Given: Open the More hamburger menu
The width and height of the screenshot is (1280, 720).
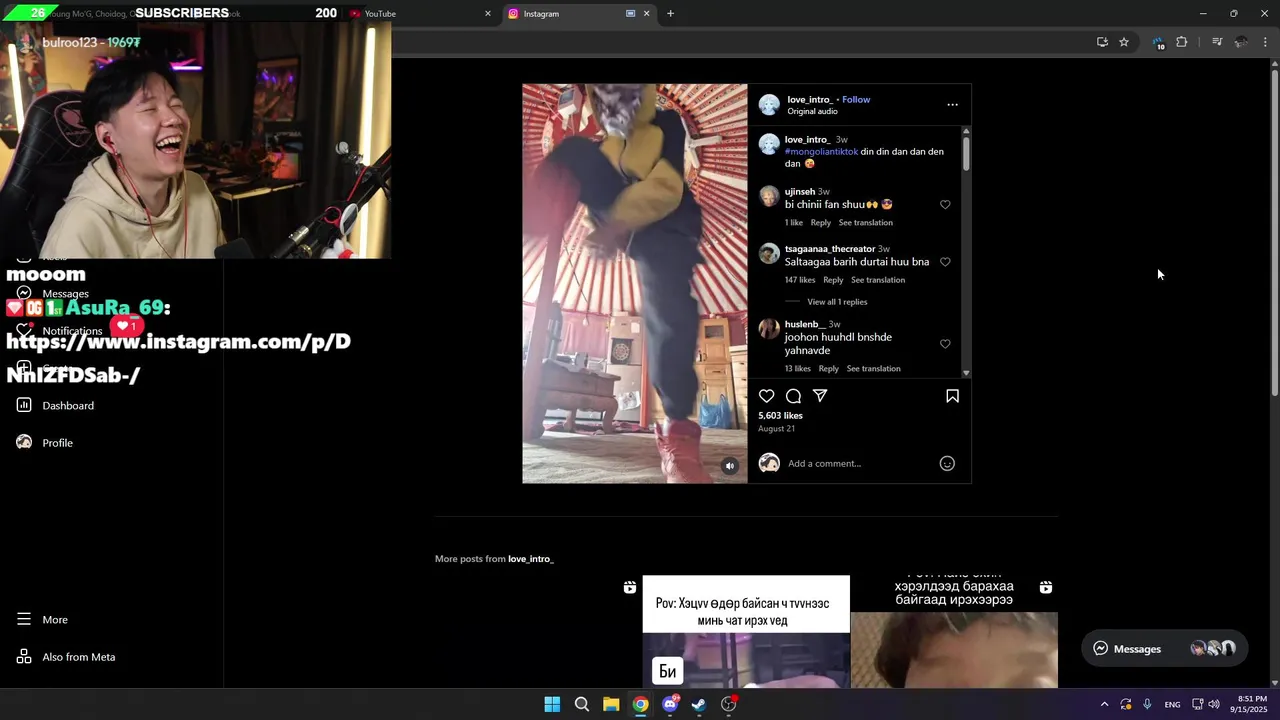Looking at the screenshot, I should click(24, 619).
